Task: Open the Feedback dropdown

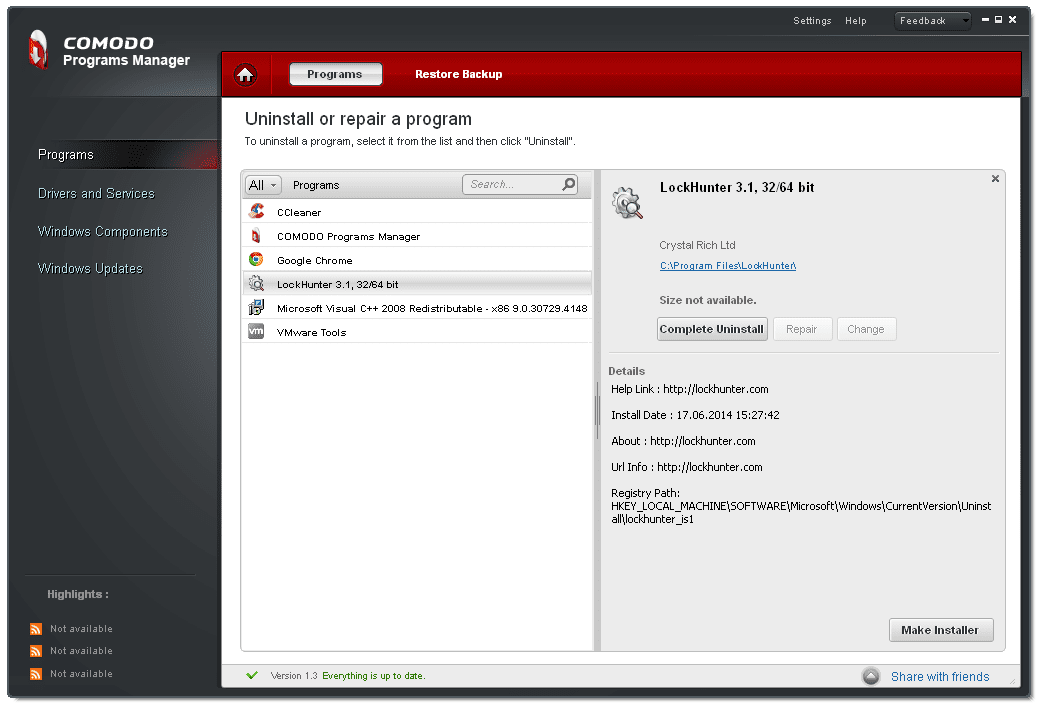Action: click(x=933, y=21)
